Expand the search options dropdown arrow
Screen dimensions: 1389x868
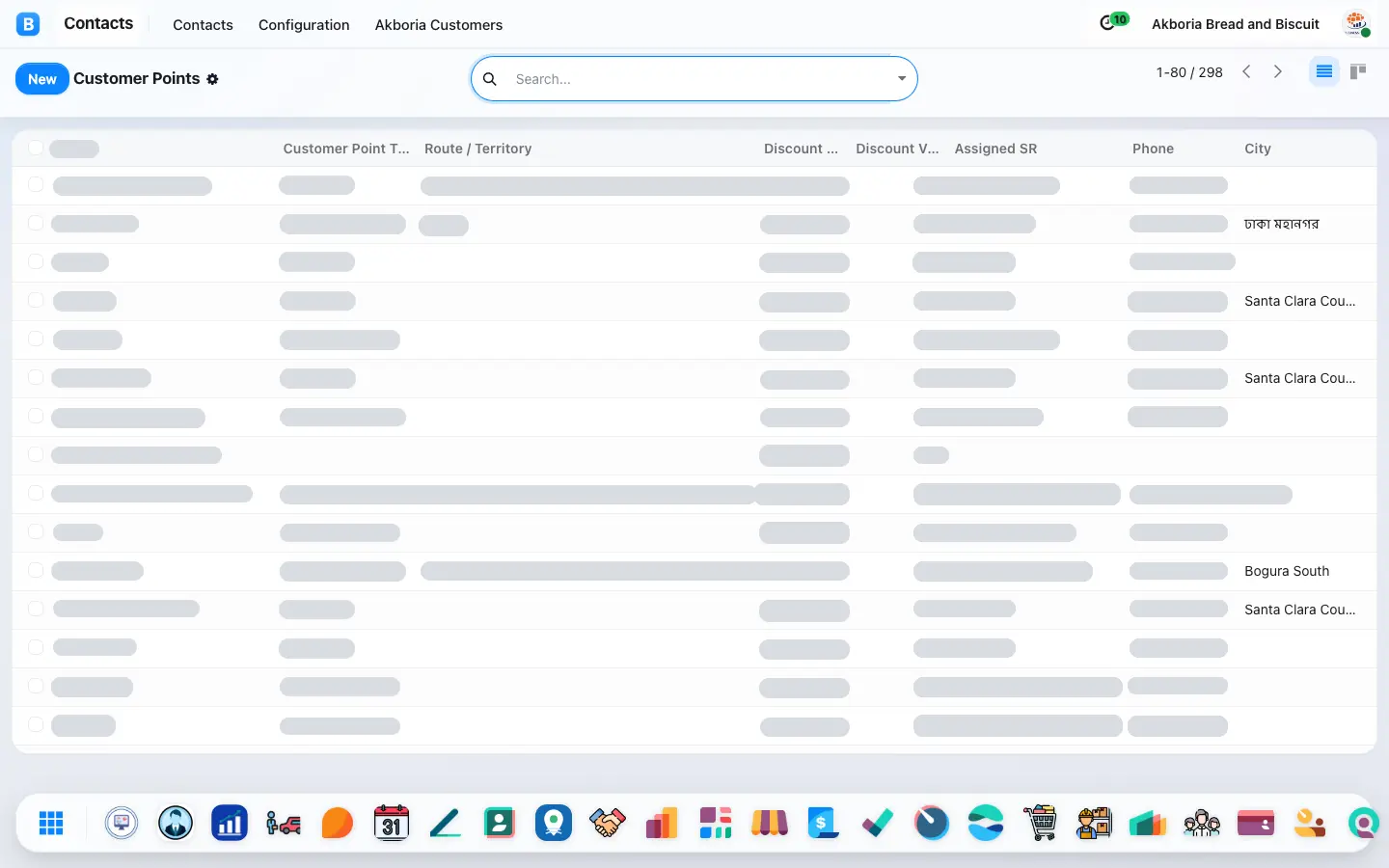[902, 79]
